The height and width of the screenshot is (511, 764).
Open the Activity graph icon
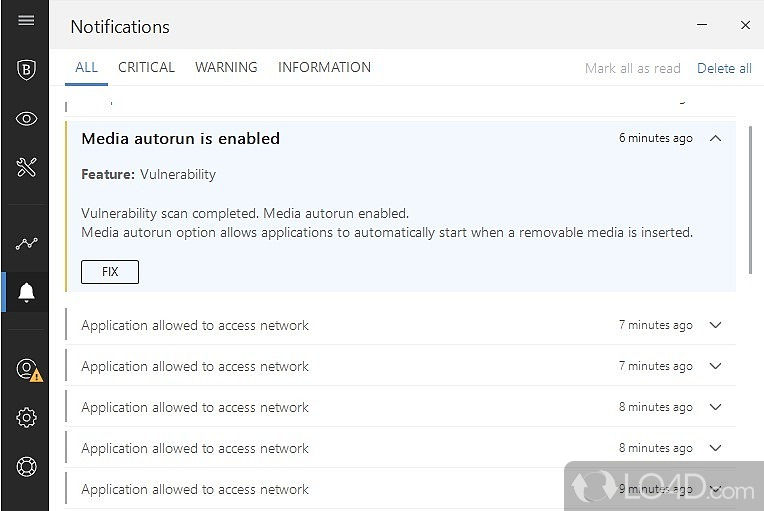(26, 243)
